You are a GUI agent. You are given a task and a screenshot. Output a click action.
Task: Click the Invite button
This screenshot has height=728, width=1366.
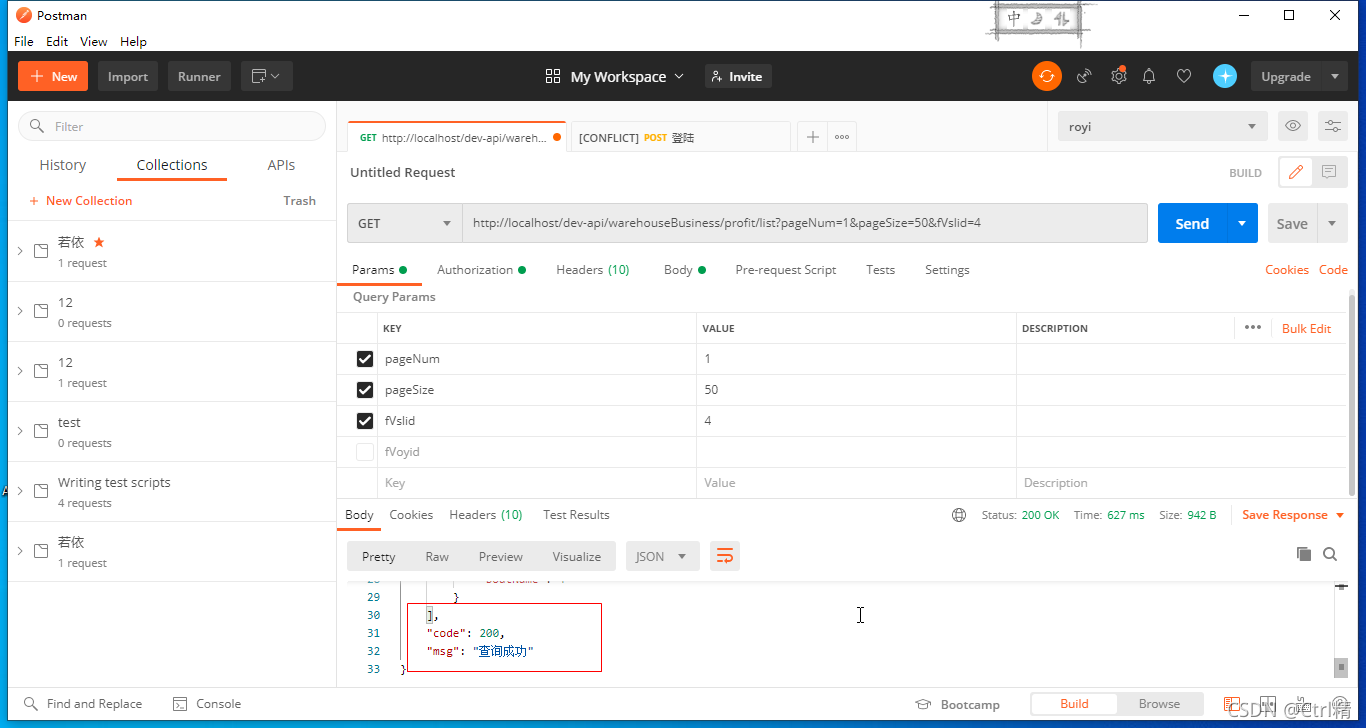tap(738, 76)
